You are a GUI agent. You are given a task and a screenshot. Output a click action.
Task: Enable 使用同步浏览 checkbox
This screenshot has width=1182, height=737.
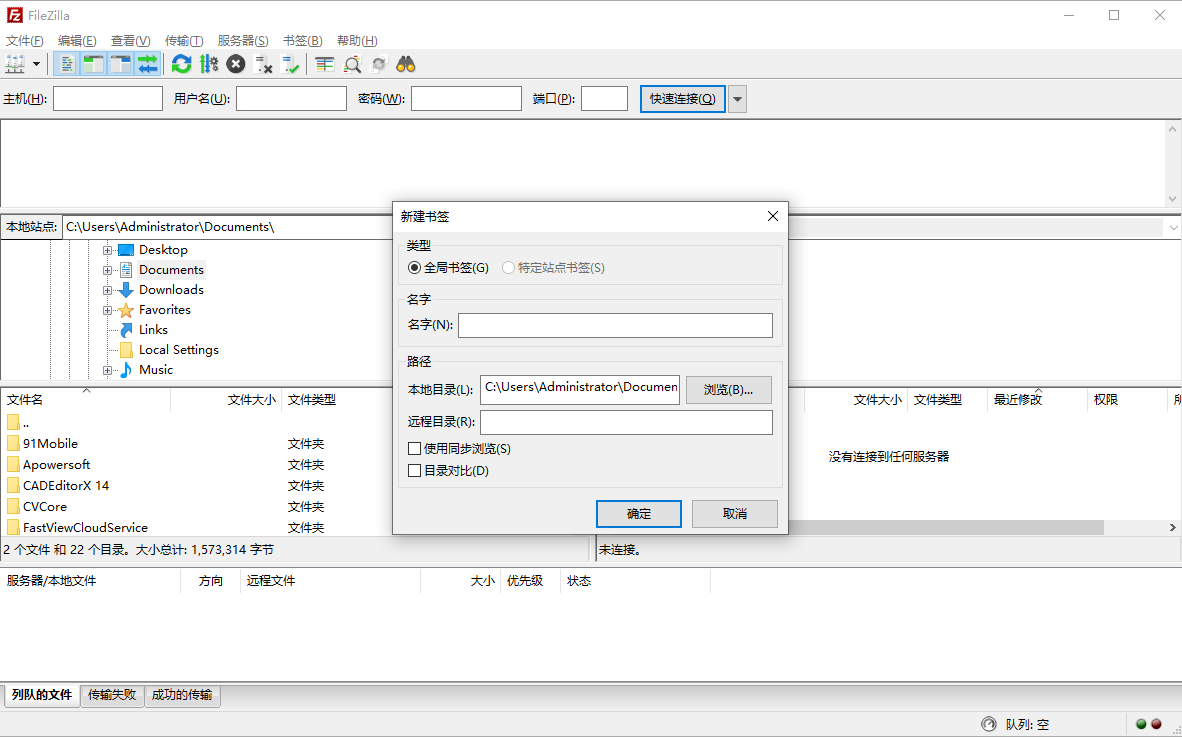coord(415,448)
